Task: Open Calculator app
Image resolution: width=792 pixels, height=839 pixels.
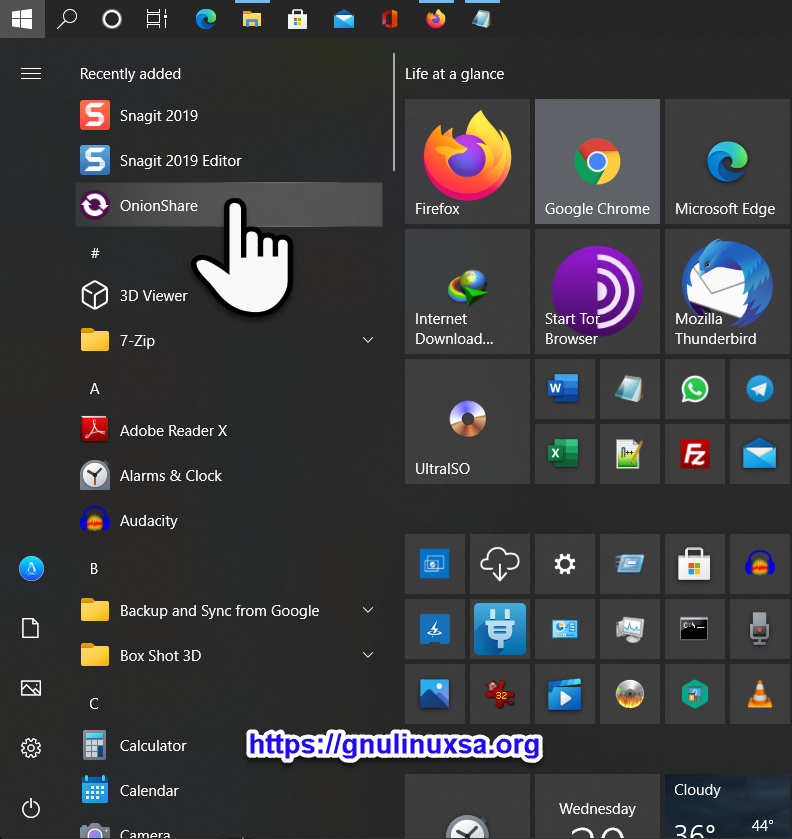Action: [229, 745]
